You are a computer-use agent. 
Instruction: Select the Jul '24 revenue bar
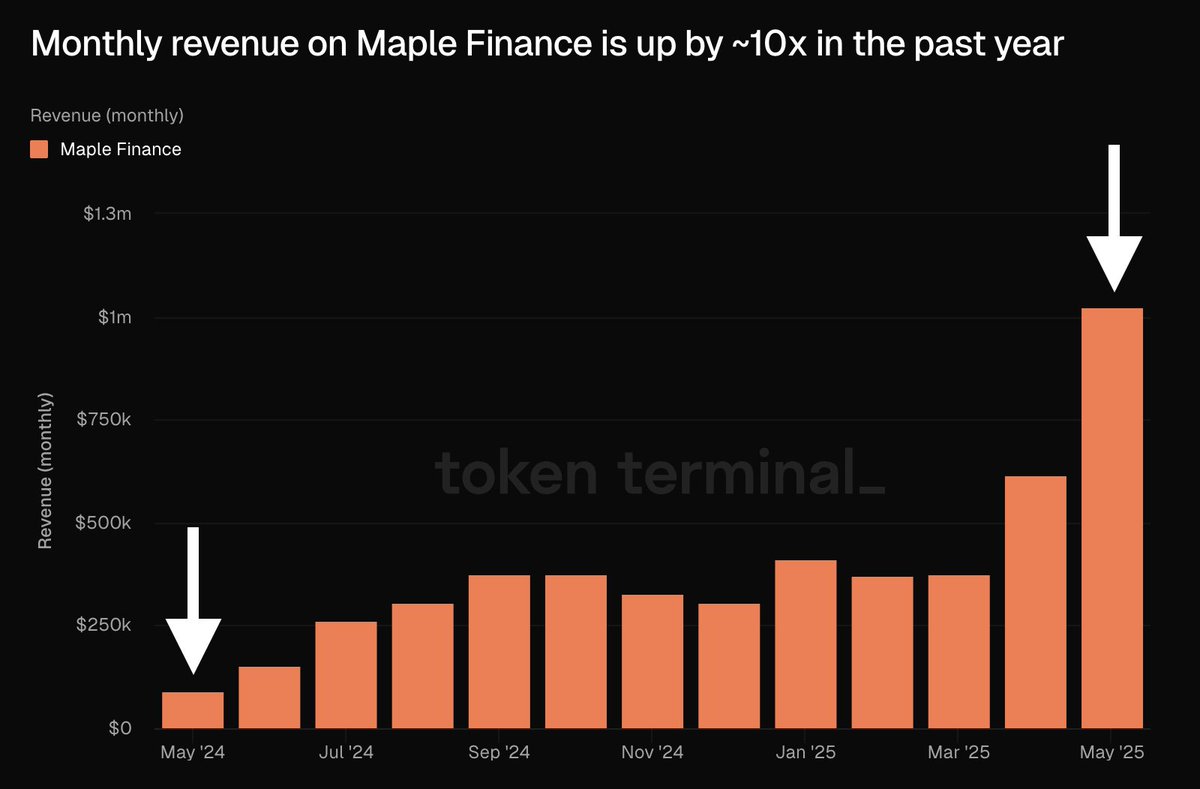click(x=346, y=675)
